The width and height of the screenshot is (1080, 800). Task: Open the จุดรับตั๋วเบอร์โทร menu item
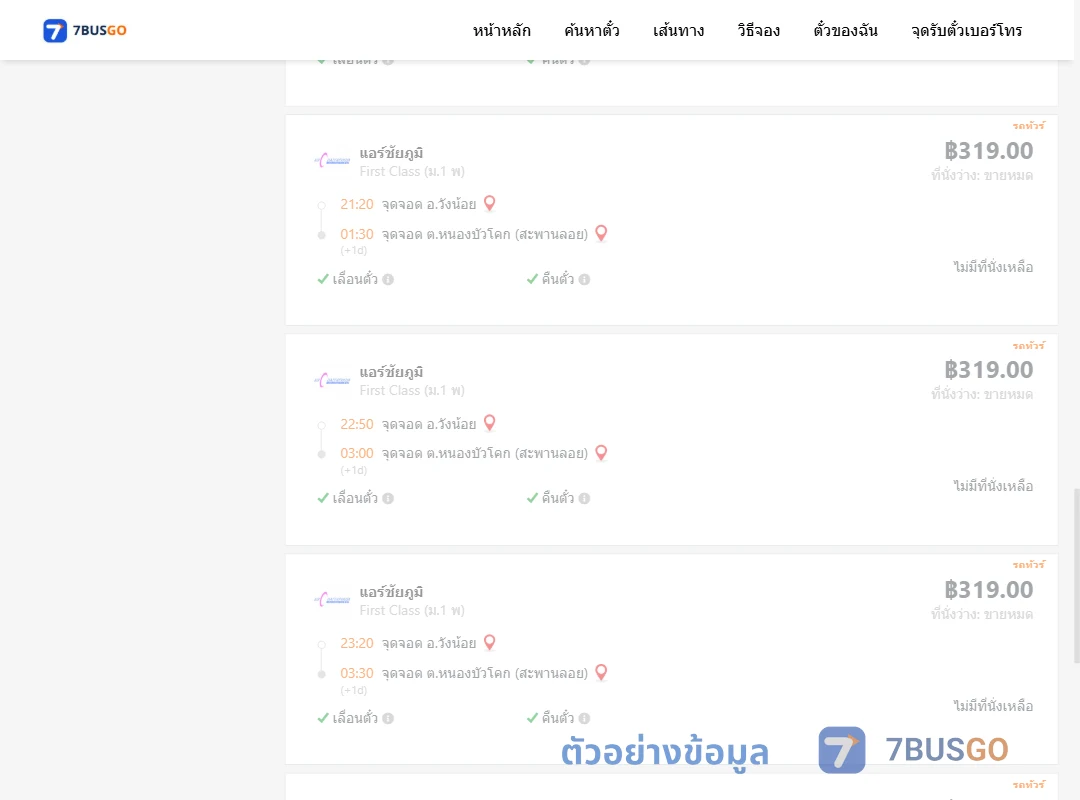coord(966,30)
